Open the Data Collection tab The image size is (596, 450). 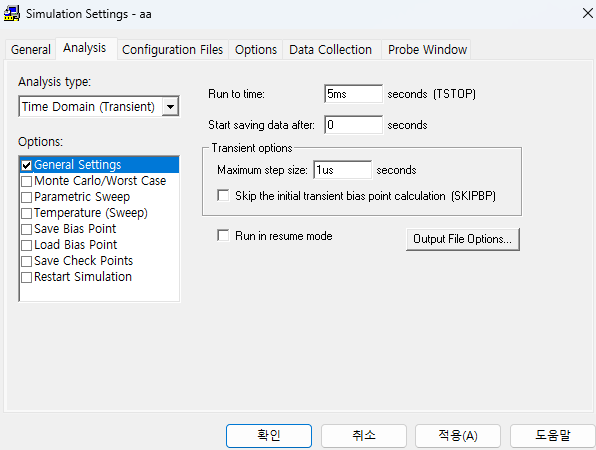(331, 50)
